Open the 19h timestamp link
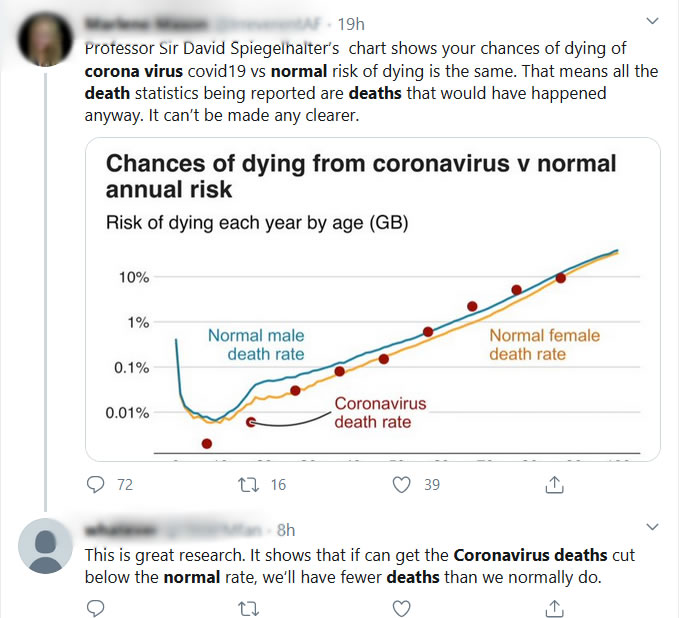The height and width of the screenshot is (618, 693). pos(350,22)
